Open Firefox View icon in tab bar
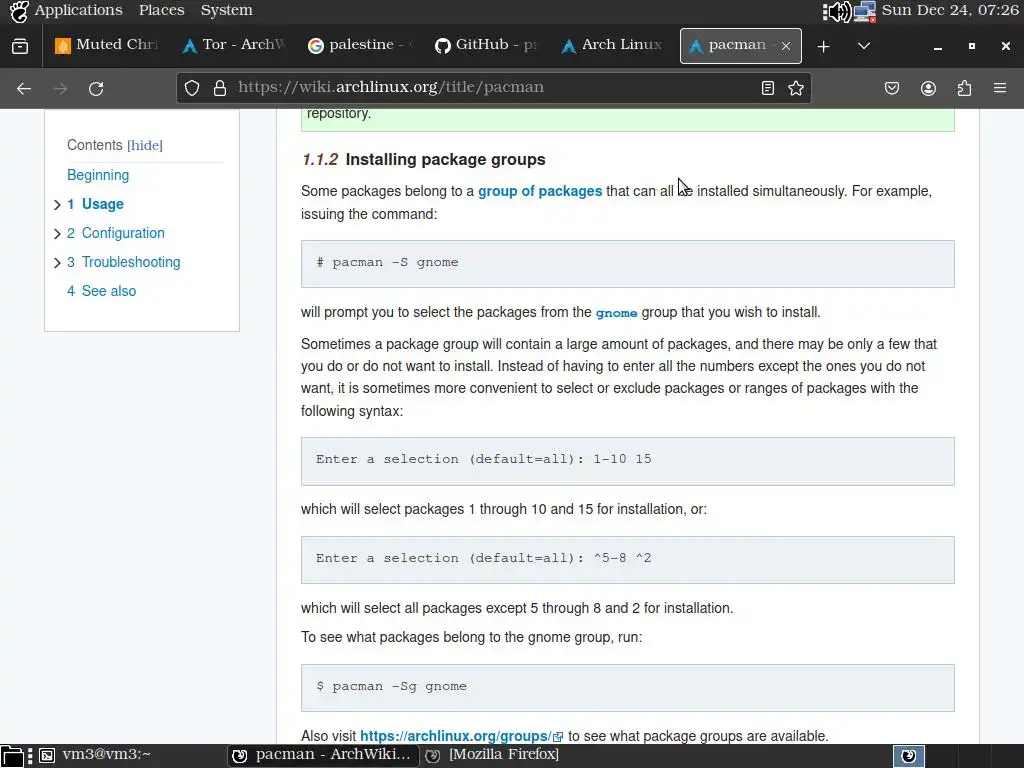 coord(20,46)
